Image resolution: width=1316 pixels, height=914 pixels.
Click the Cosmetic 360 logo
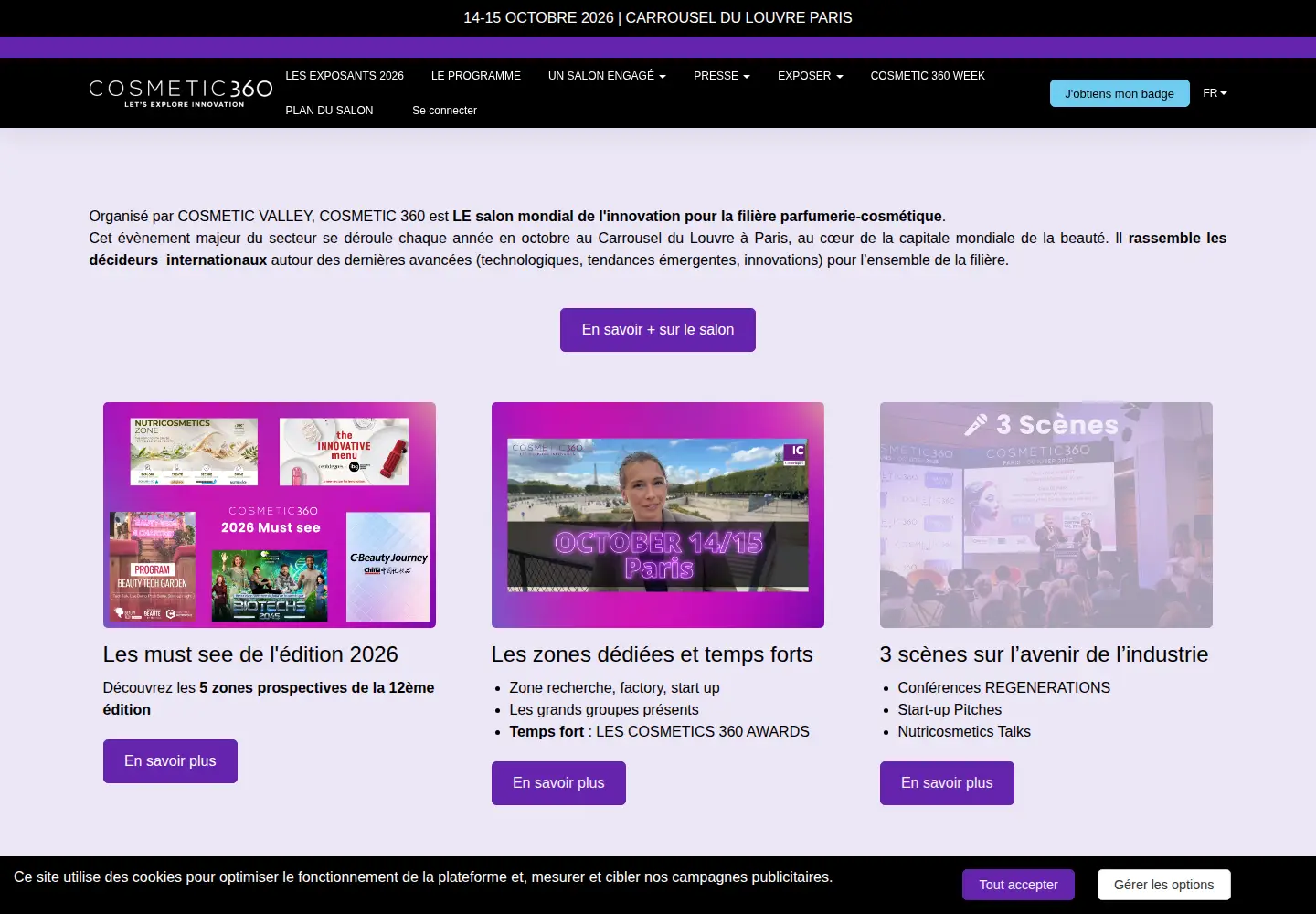pos(181,93)
